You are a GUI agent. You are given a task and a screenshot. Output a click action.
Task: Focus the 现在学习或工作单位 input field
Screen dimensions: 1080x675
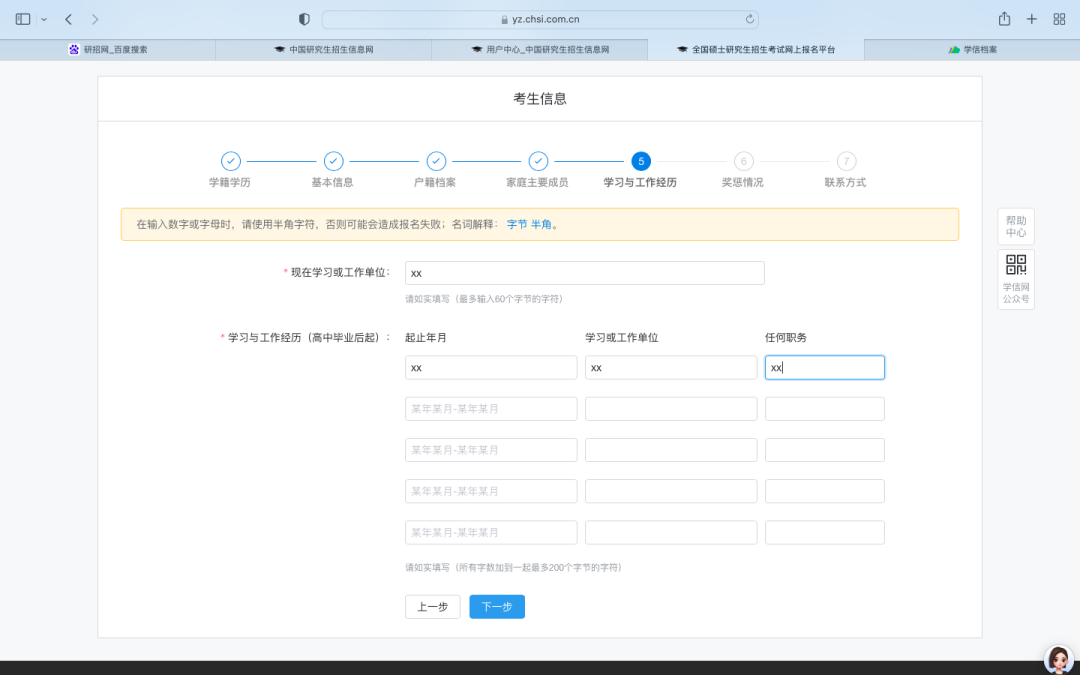584,273
